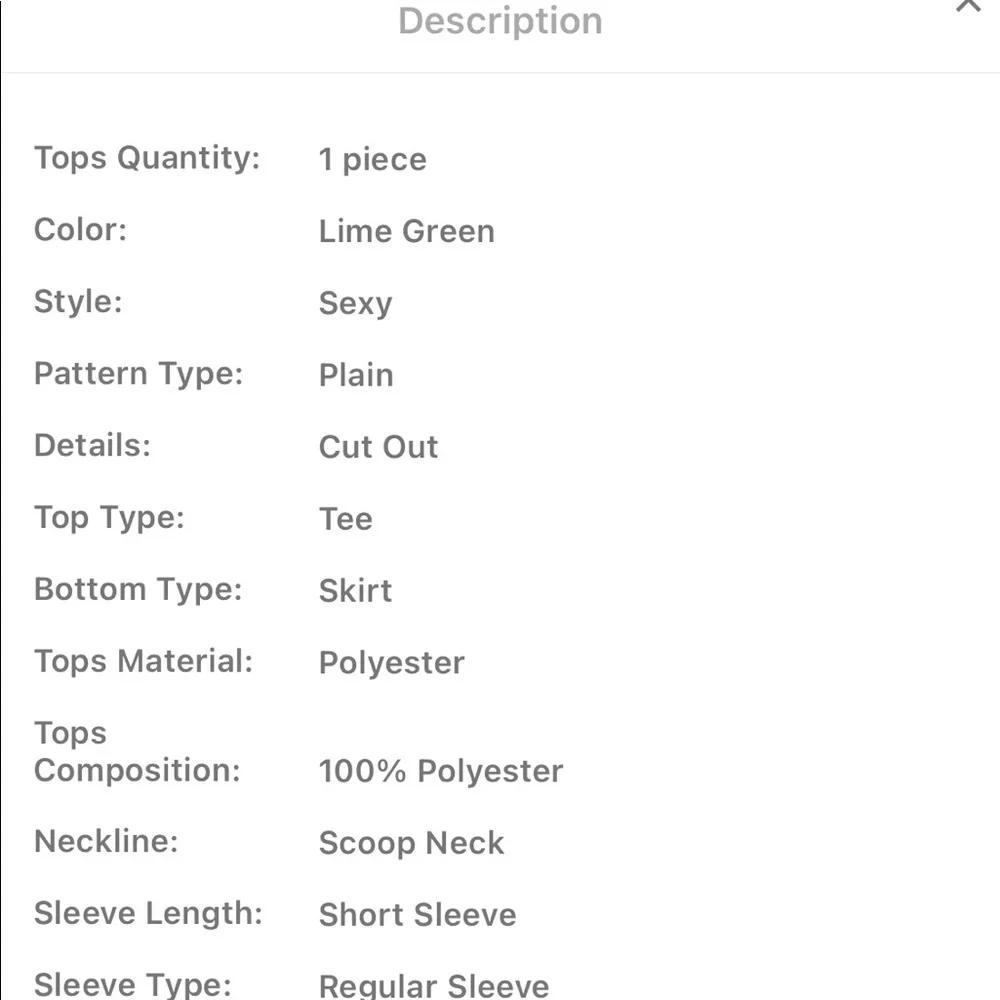Image resolution: width=1000 pixels, height=1000 pixels.
Task: Tap the Skirt bottom type value
Action: tap(355, 591)
